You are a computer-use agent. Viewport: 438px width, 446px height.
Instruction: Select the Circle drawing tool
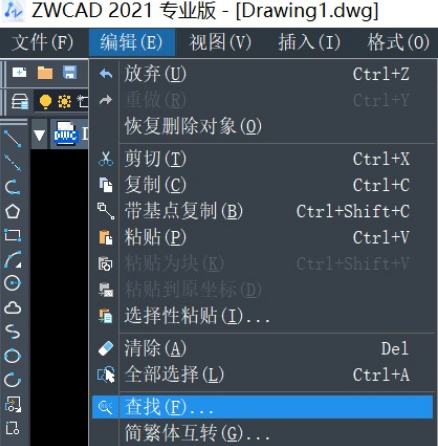[x=12, y=283]
